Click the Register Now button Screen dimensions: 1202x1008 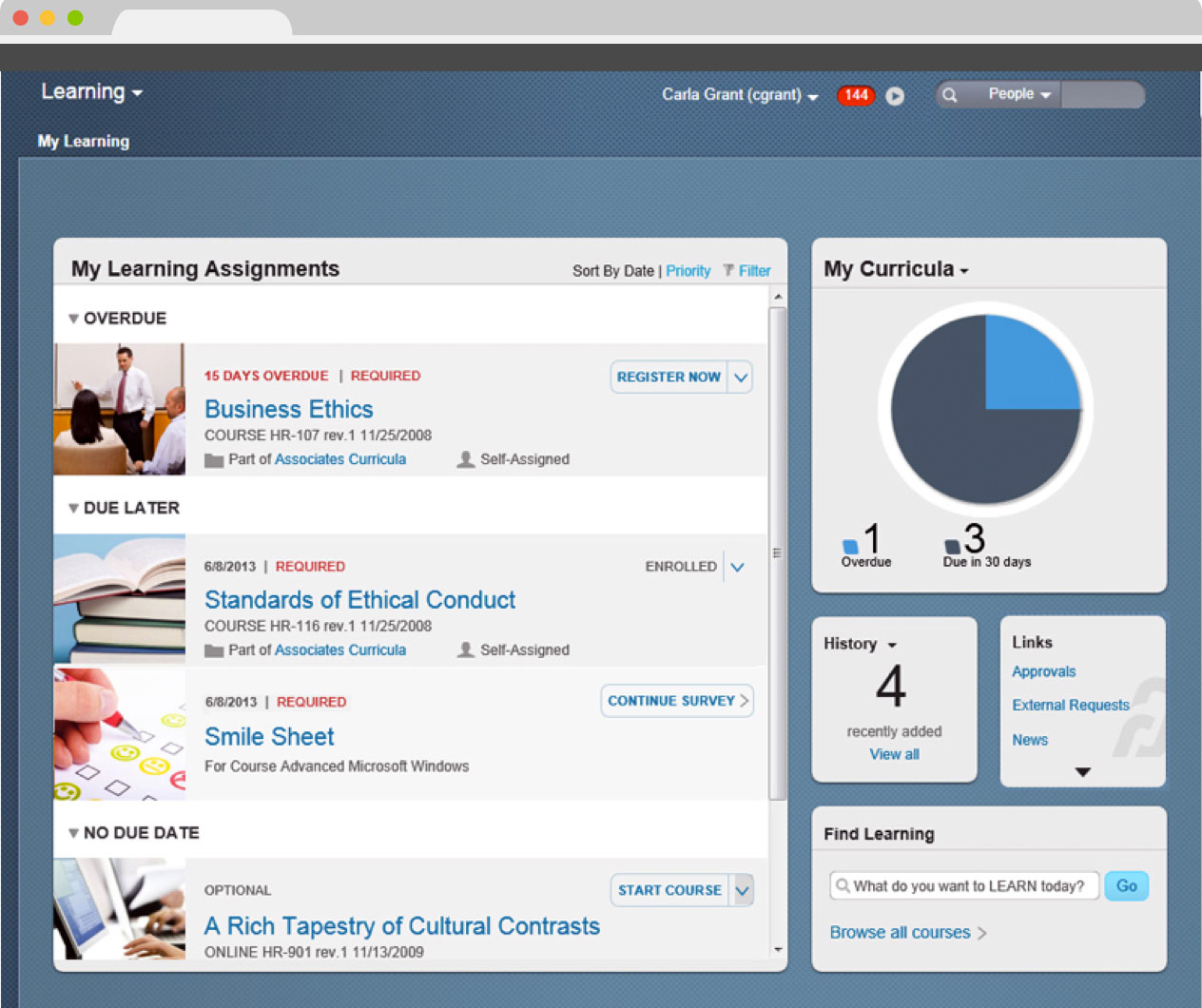(669, 377)
